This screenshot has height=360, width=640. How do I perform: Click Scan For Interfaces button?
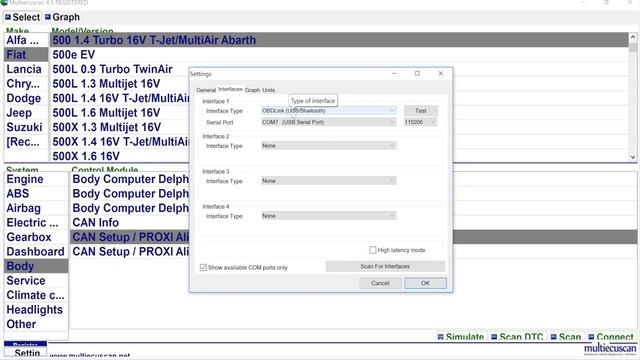[385, 267]
